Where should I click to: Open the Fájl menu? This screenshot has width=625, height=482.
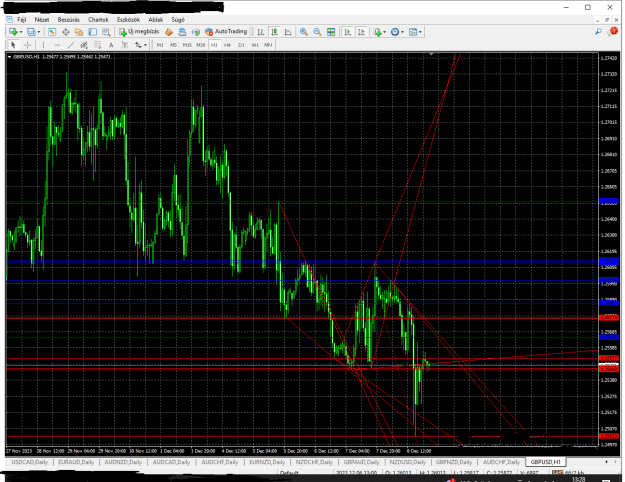(22, 20)
